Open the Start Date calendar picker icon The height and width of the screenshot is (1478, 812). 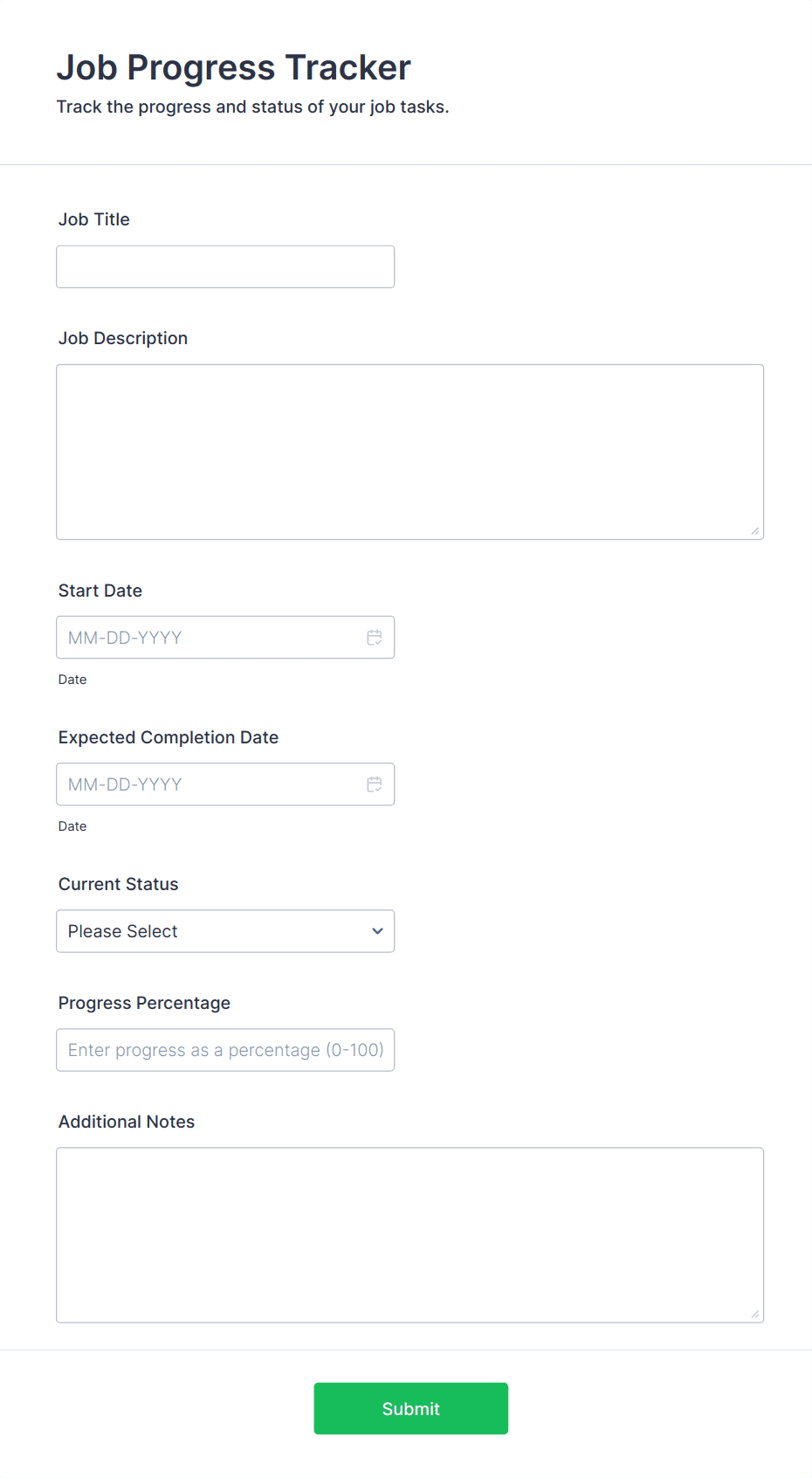pos(375,638)
